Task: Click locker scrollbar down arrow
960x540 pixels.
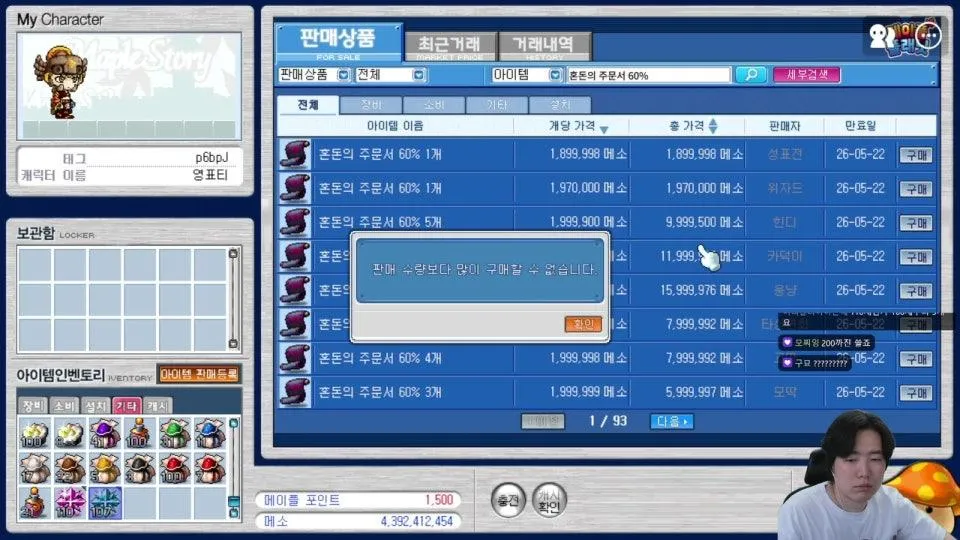Action: [x=233, y=343]
